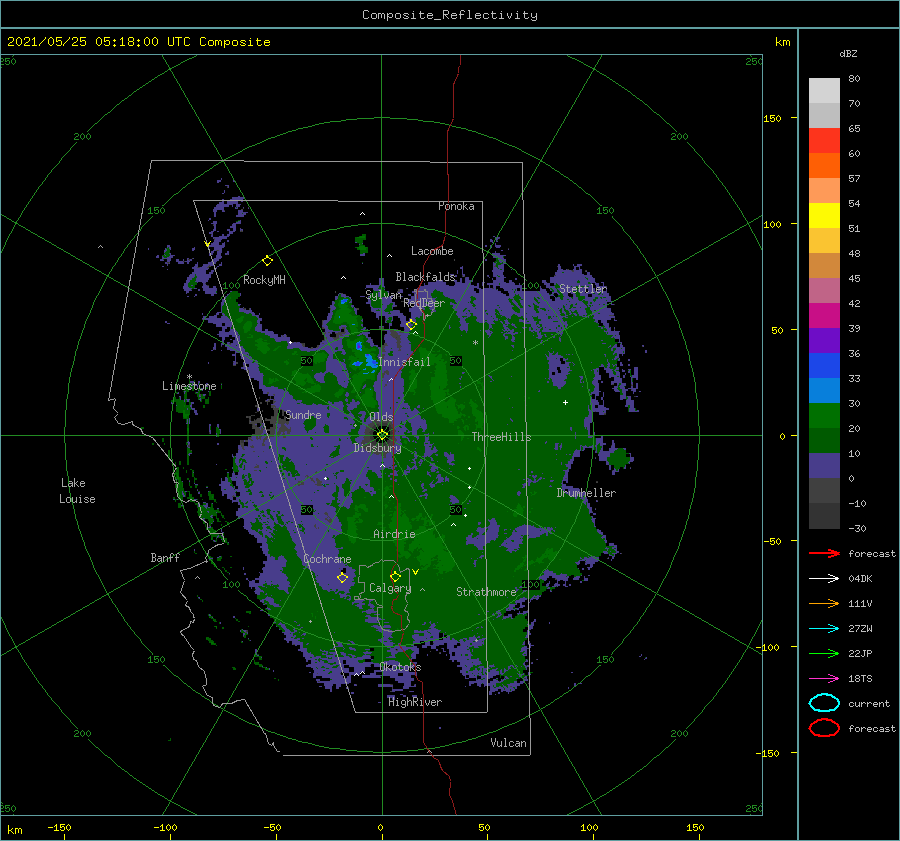Click the Limestone label
The width and height of the screenshot is (900, 841).
[189, 386]
